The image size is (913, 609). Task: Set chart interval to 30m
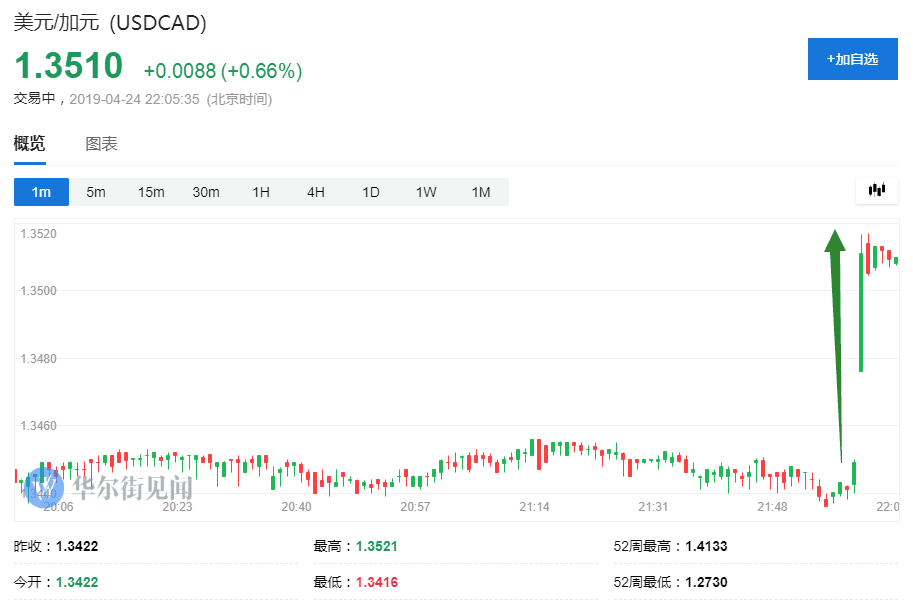(x=206, y=192)
